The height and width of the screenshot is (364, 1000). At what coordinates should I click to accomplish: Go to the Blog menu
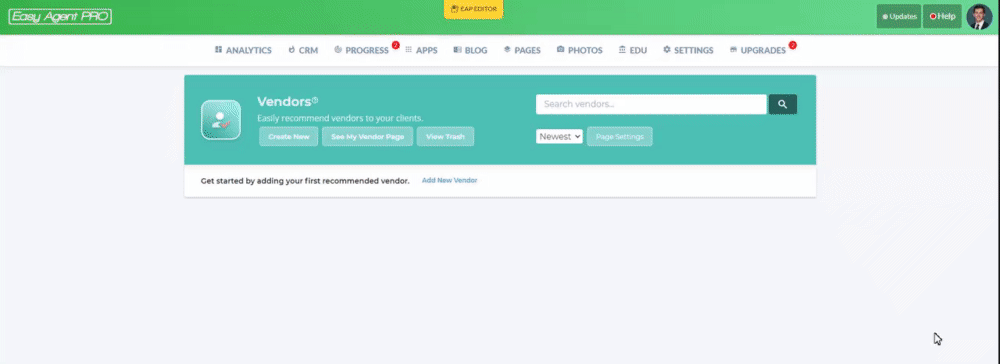point(471,50)
